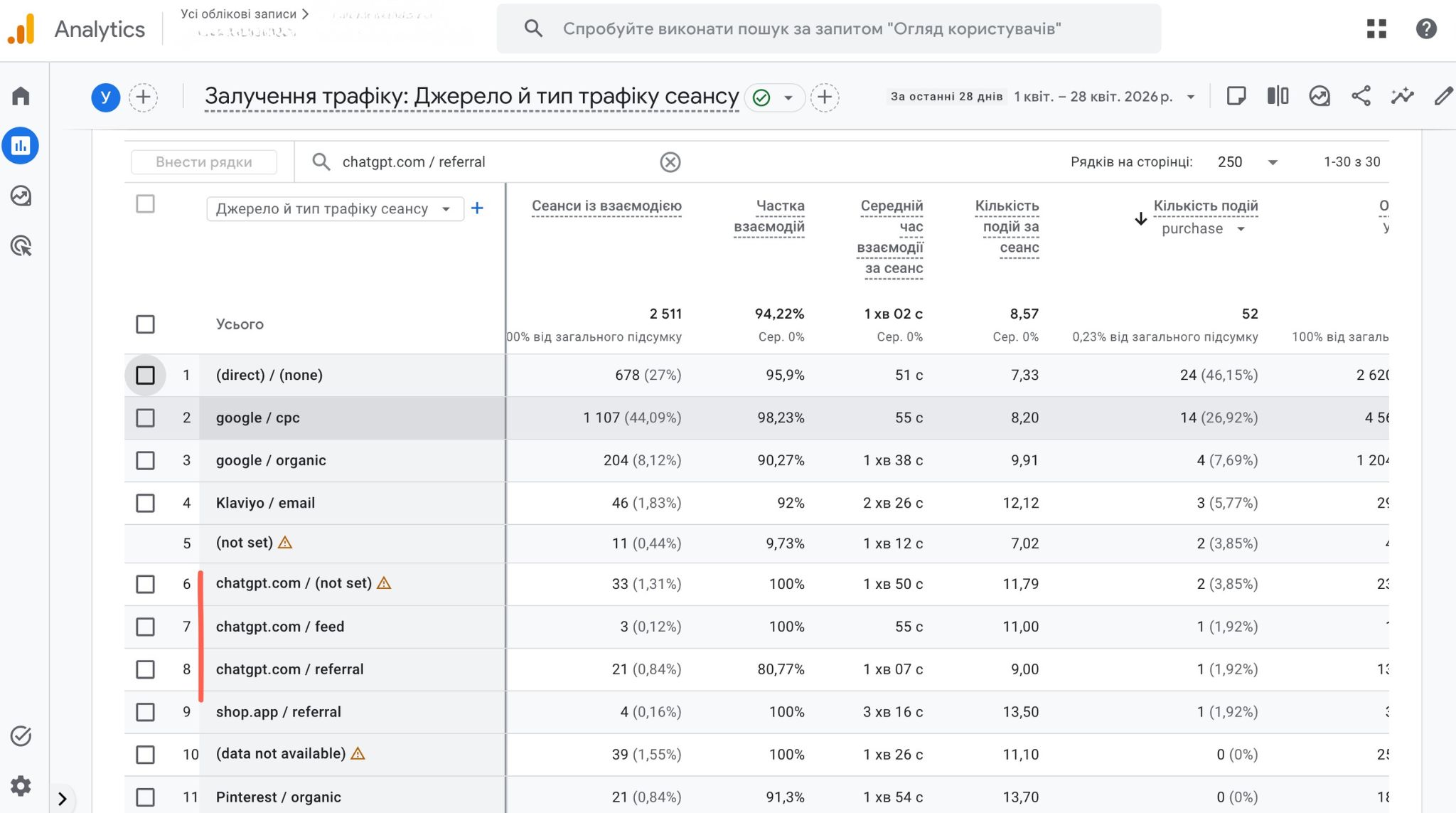This screenshot has width=1456, height=813.
Task: Toggle the compare columns icon
Action: (1278, 96)
